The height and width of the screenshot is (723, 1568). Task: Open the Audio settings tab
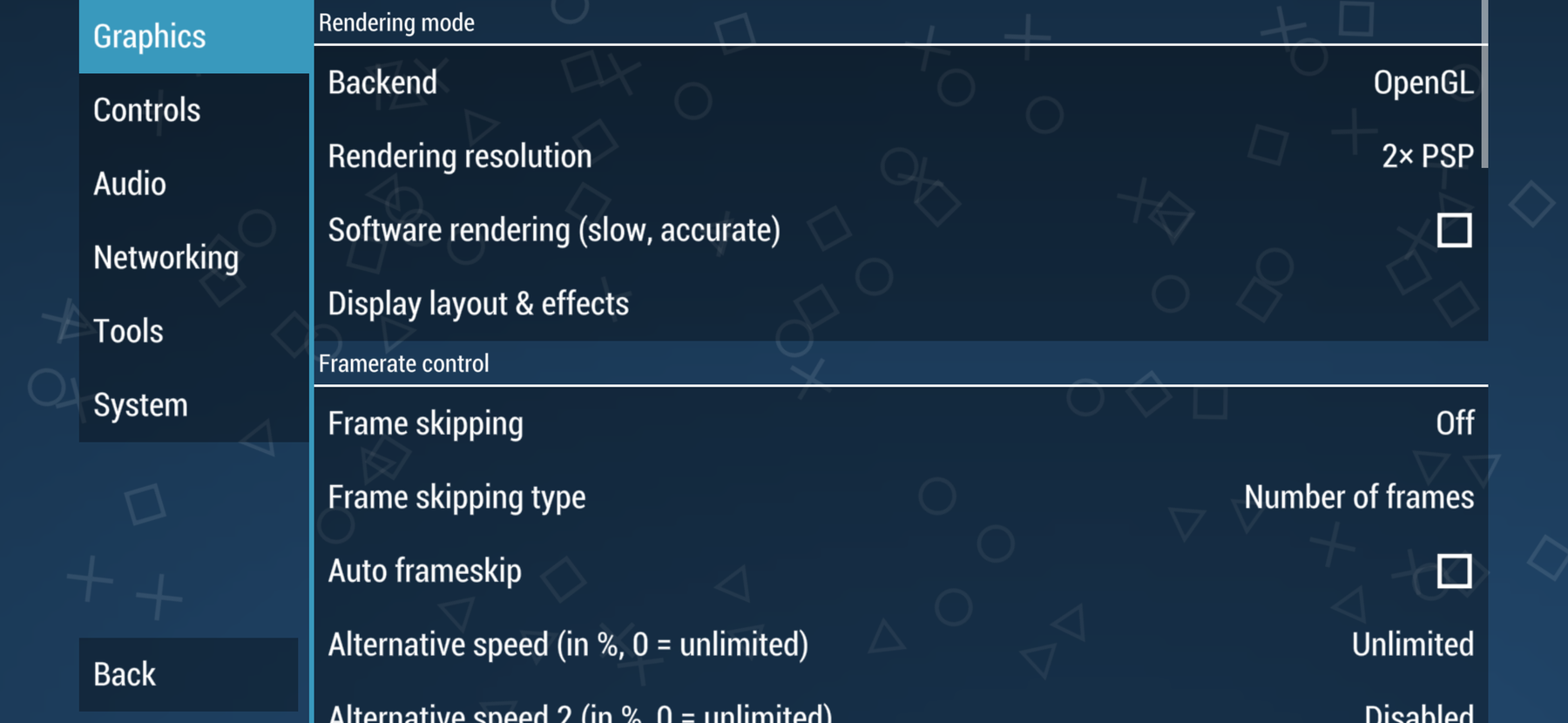(x=193, y=184)
